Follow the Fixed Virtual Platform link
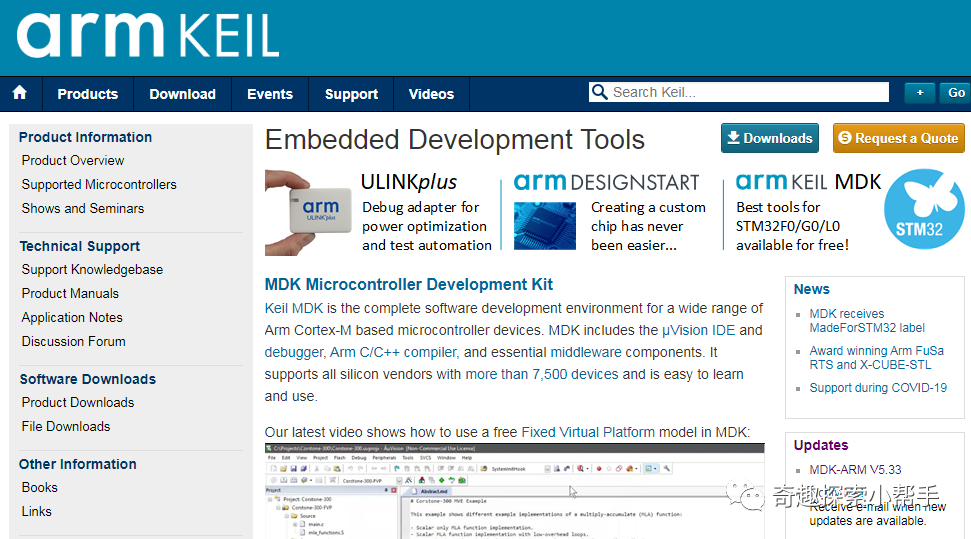Screen dimensions: 971x539 coord(588,432)
